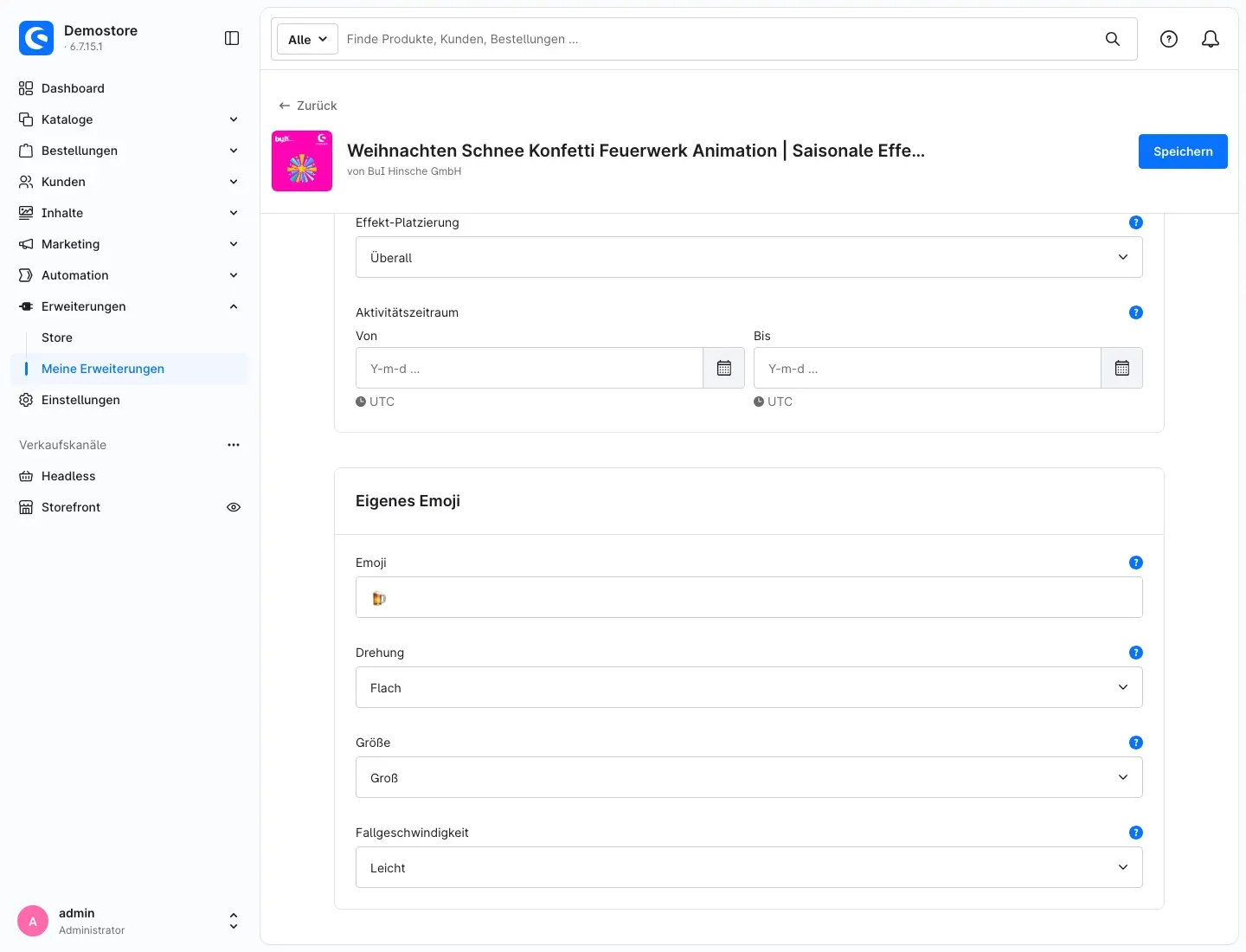The width and height of the screenshot is (1246, 952).
Task: Open the Größe dropdown showing Groß
Action: pos(749,777)
